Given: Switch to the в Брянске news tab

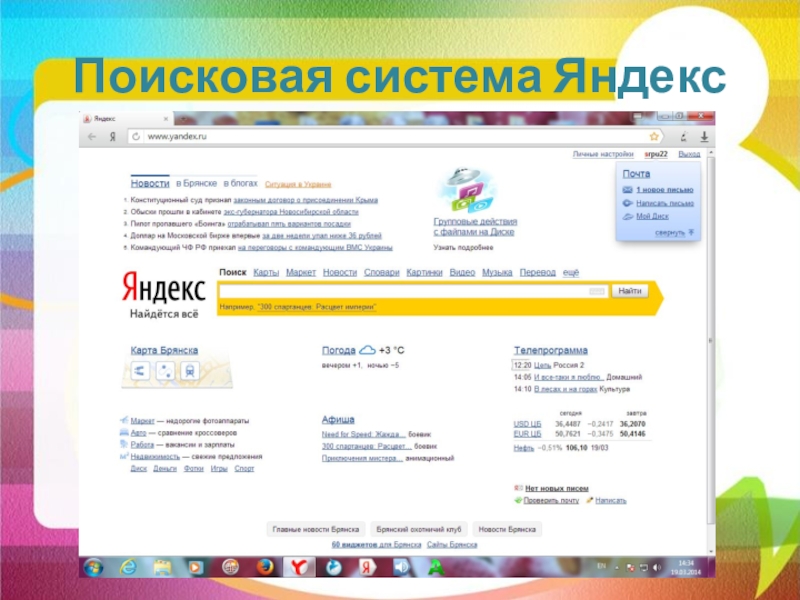Looking at the screenshot, I should point(196,183).
